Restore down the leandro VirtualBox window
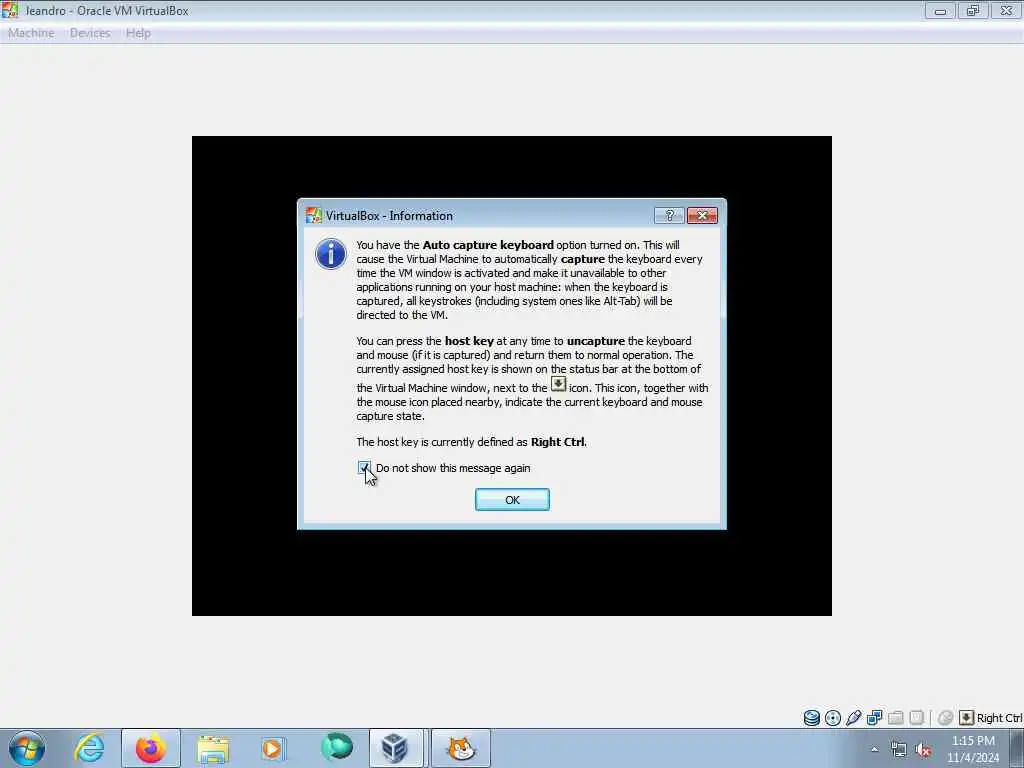The image size is (1024, 768). 973,10
